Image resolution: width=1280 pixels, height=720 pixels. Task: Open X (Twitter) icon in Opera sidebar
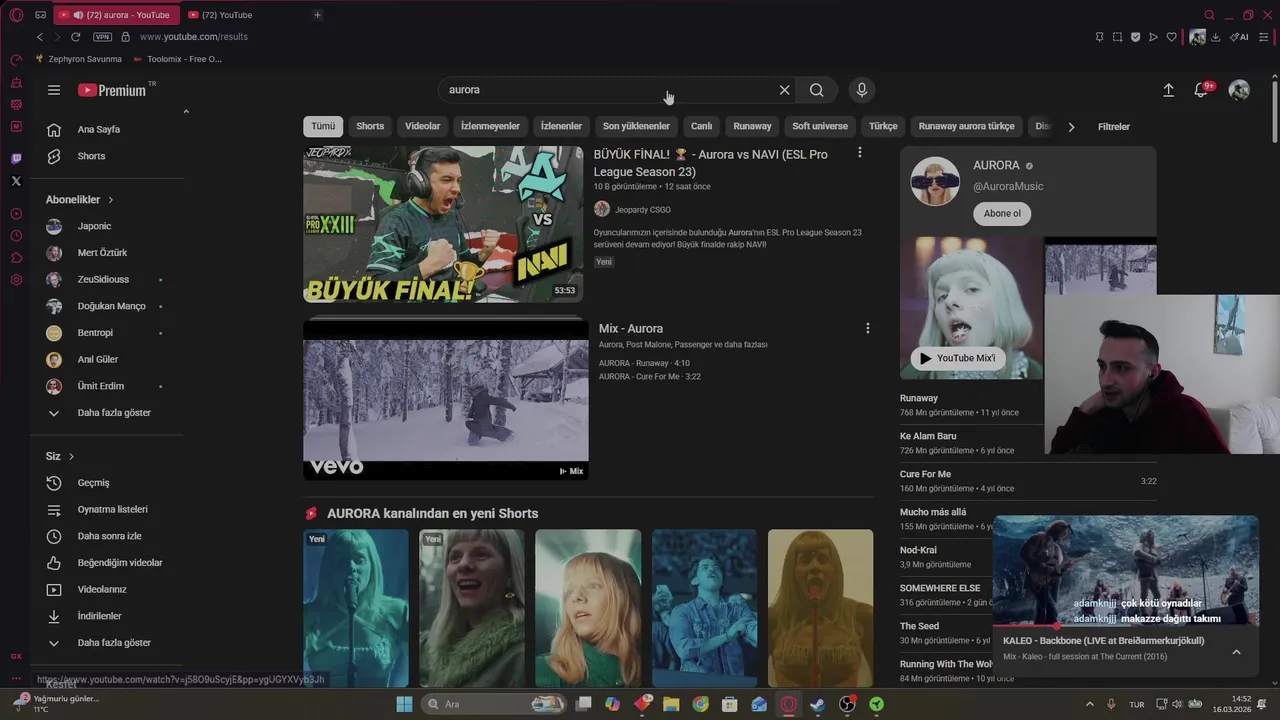click(x=16, y=181)
